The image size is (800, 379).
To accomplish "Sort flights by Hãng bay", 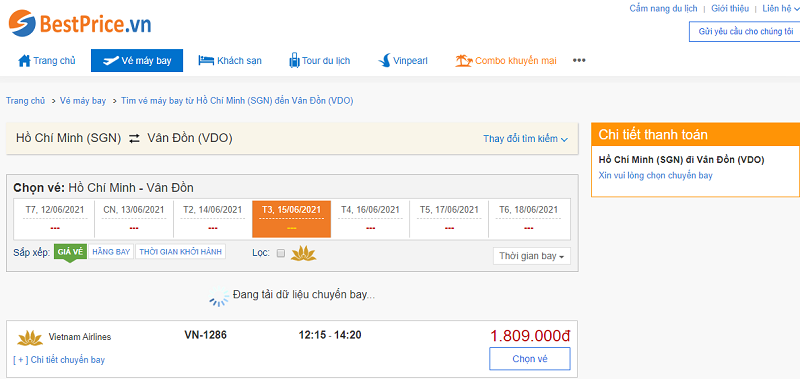I will (x=111, y=251).
